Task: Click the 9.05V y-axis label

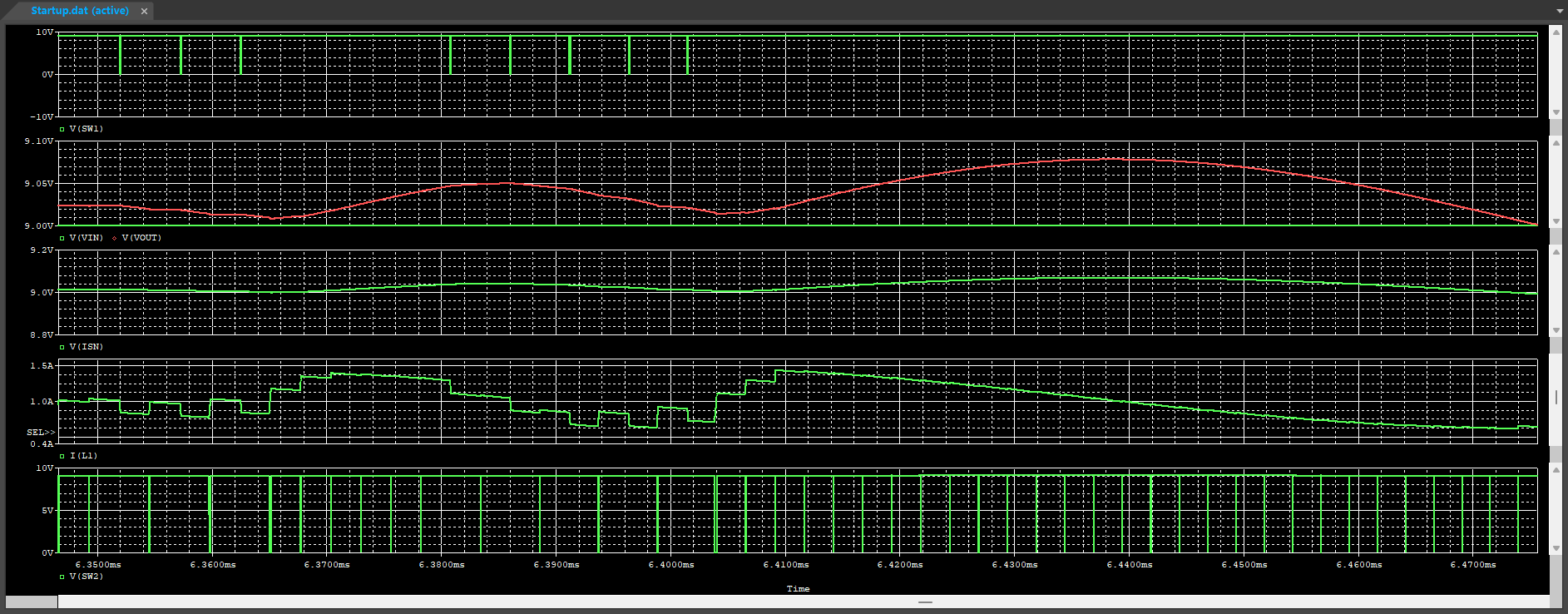Action: [x=40, y=183]
